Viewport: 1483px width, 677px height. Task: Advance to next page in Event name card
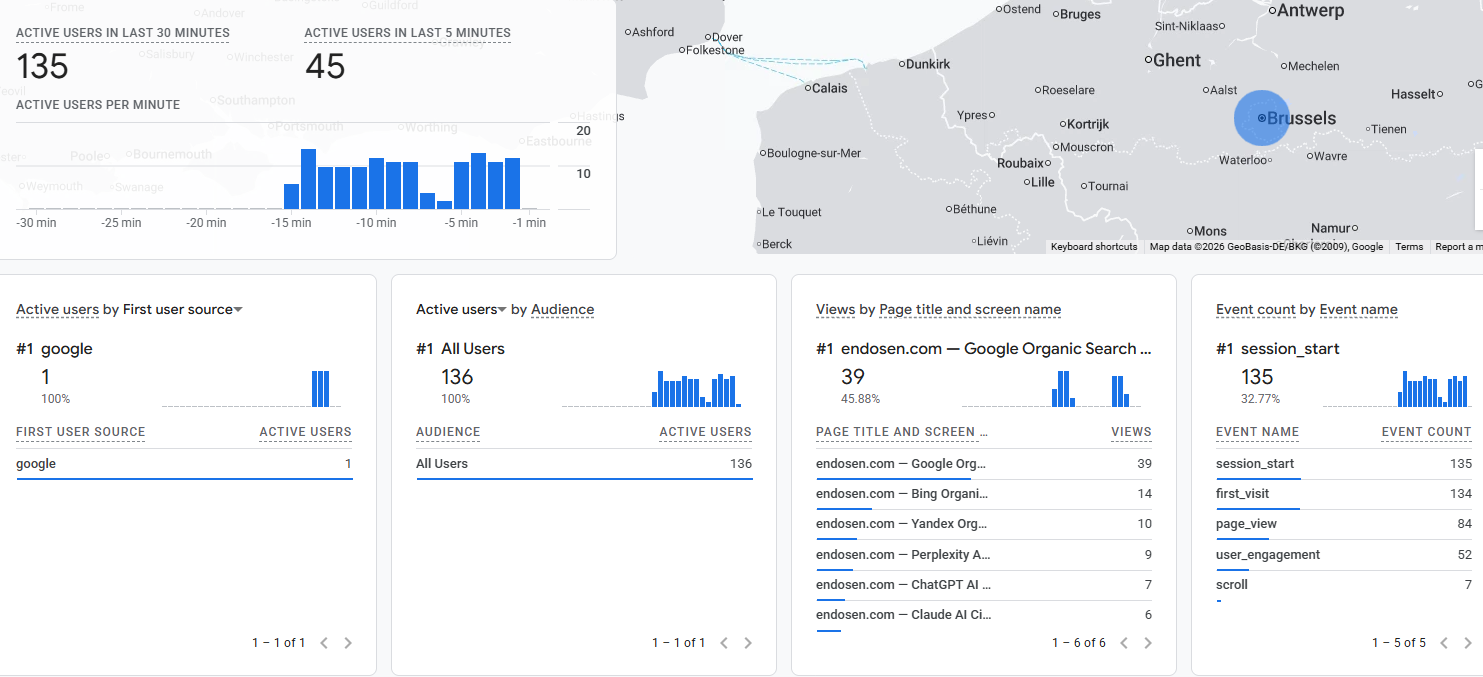click(x=1468, y=643)
